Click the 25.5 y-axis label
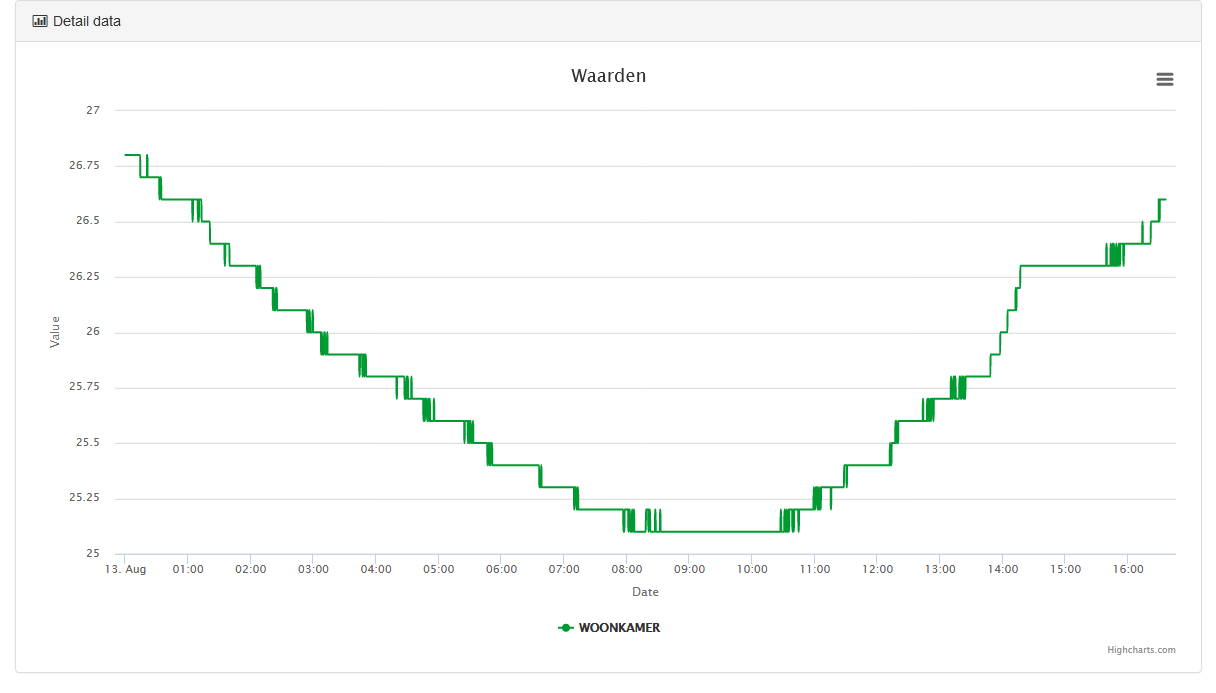The width and height of the screenshot is (1216, 693). (88, 443)
